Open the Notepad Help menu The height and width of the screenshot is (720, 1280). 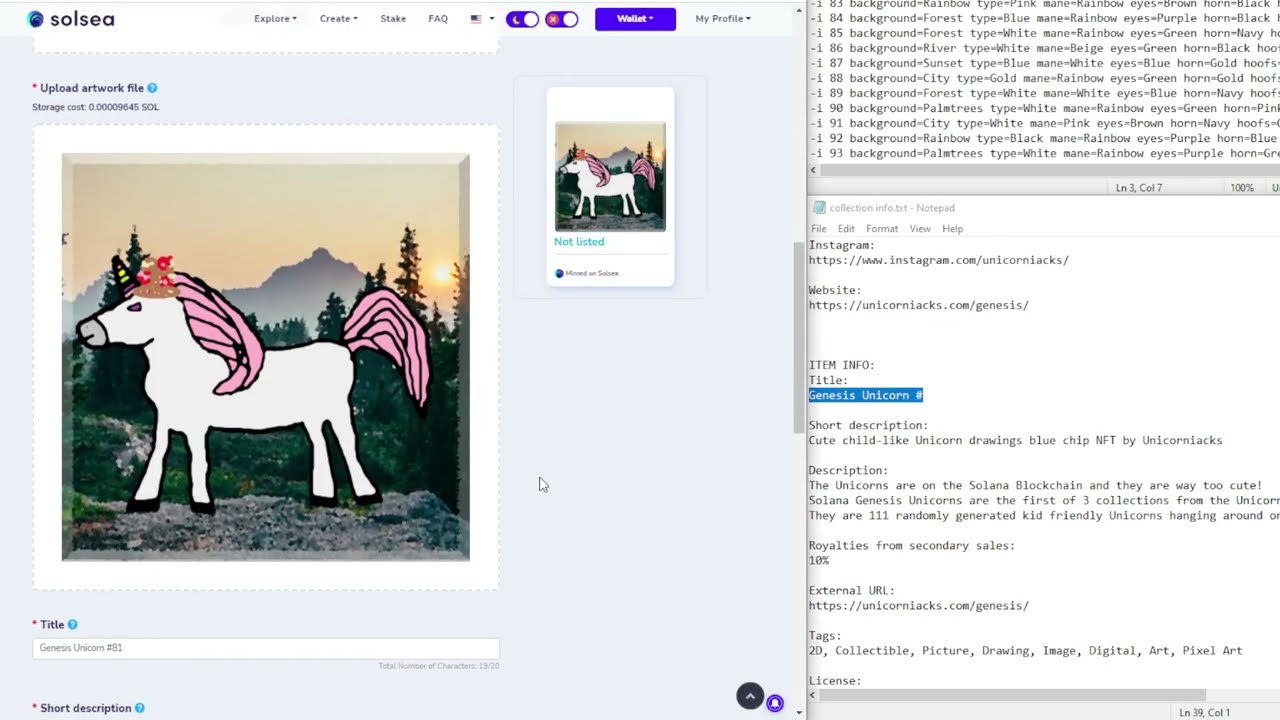click(953, 229)
